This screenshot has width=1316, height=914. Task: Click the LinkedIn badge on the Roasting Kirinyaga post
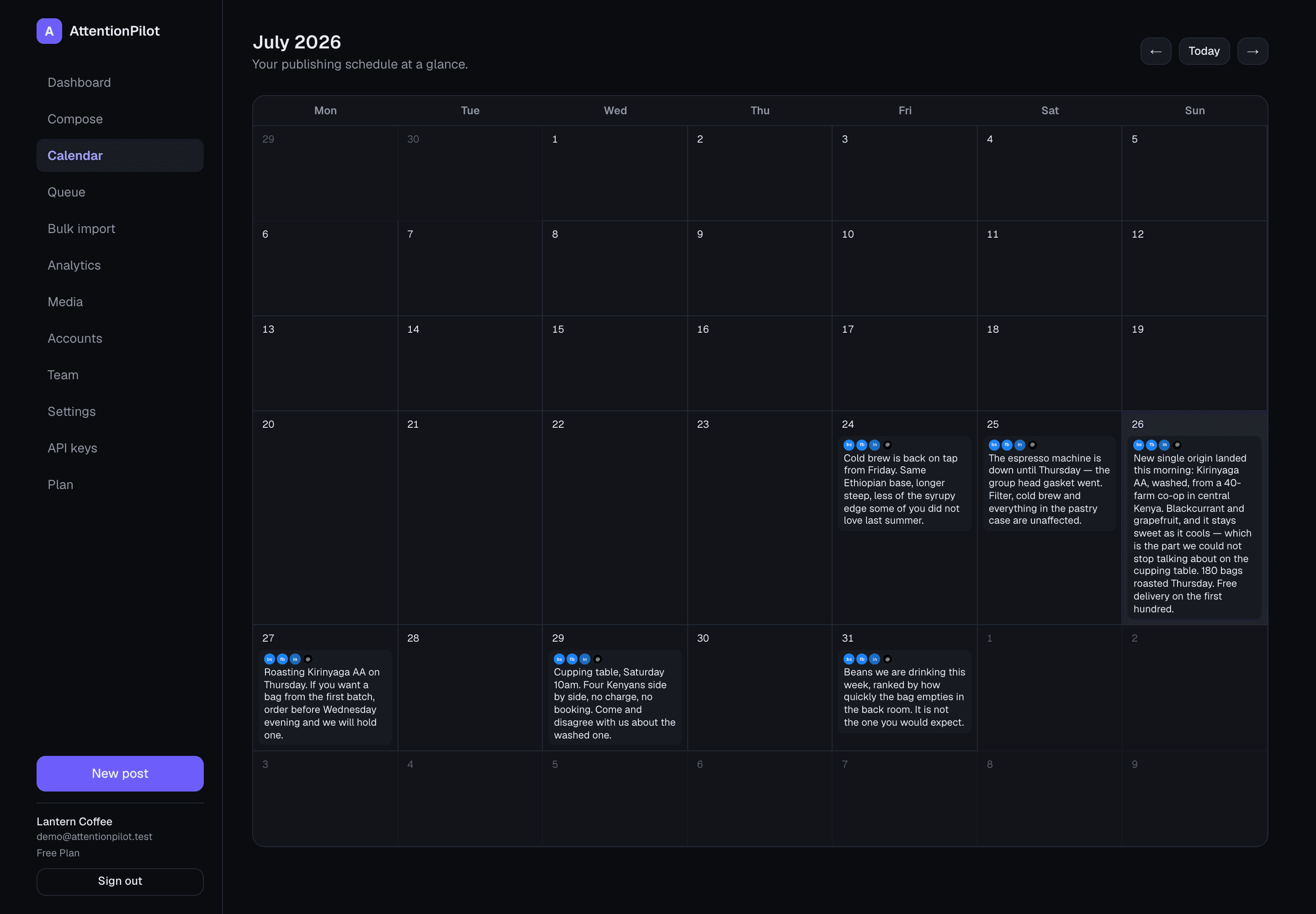click(295, 659)
